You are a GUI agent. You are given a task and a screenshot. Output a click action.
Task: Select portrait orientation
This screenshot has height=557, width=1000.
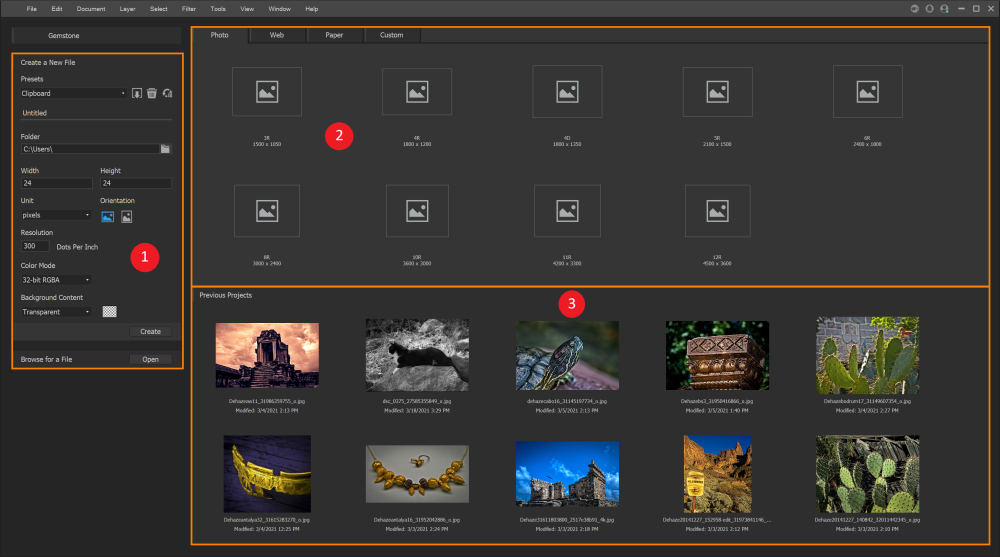127,216
